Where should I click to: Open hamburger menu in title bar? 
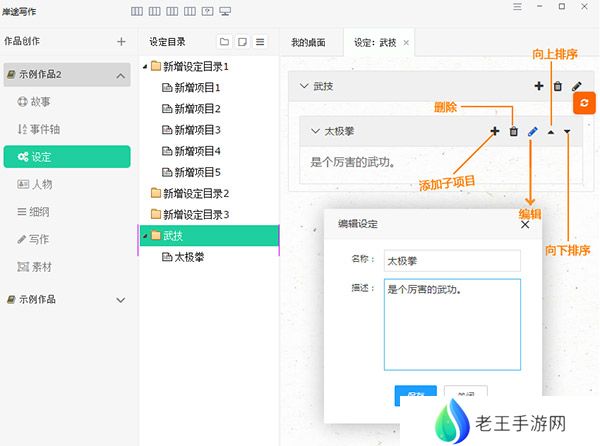point(517,7)
